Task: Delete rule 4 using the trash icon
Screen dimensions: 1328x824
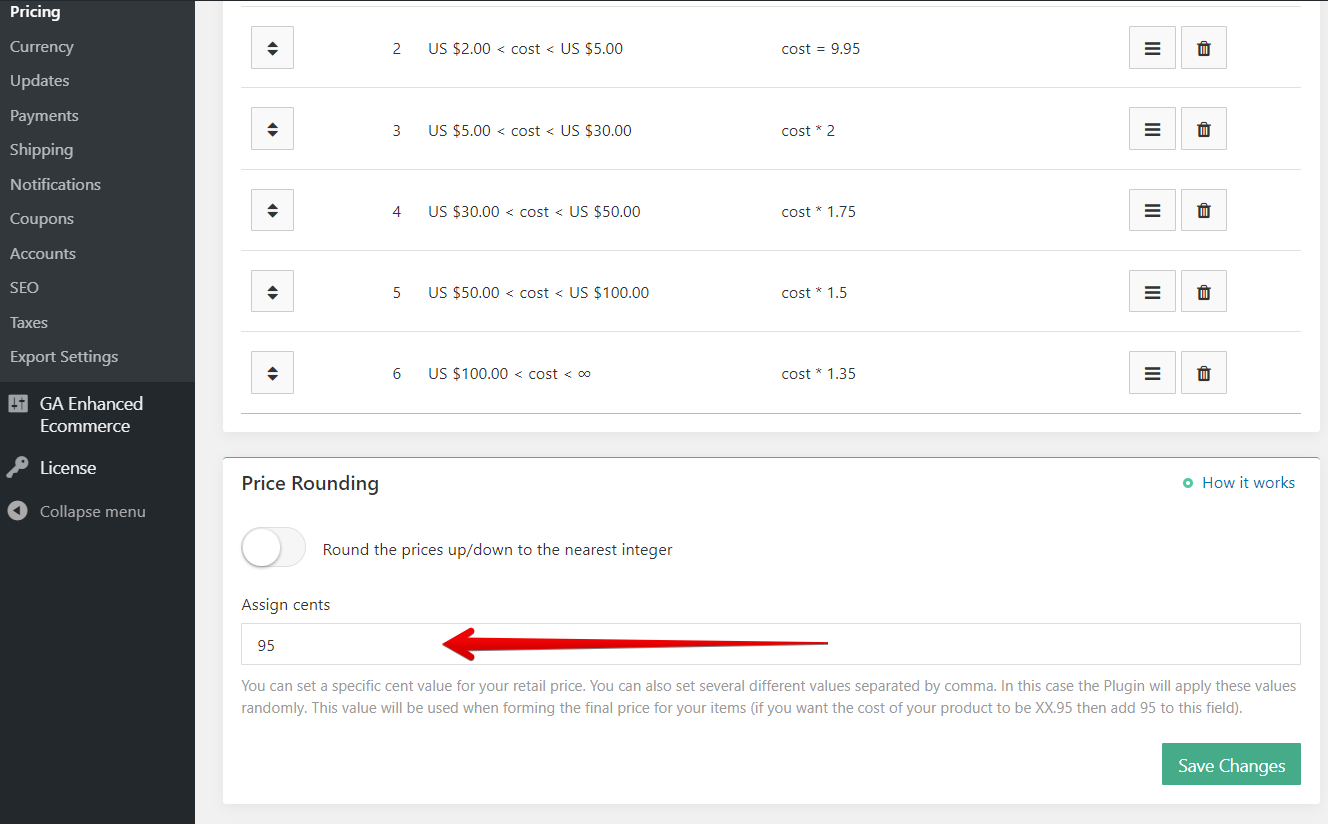Action: pyautogui.click(x=1203, y=210)
